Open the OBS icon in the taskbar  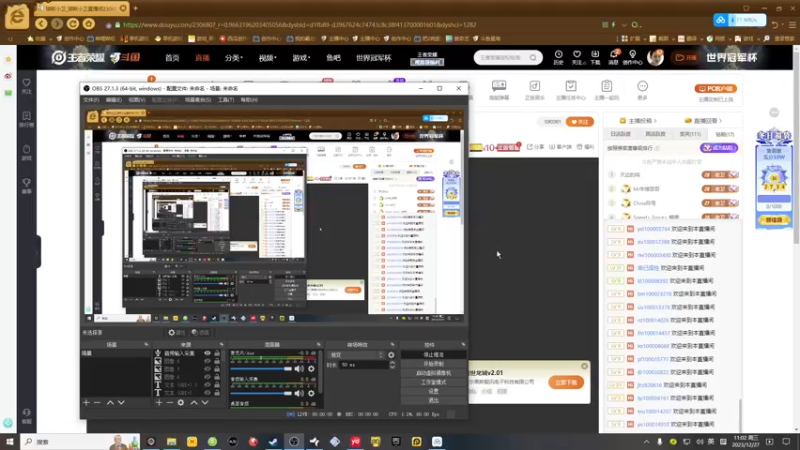click(x=294, y=442)
